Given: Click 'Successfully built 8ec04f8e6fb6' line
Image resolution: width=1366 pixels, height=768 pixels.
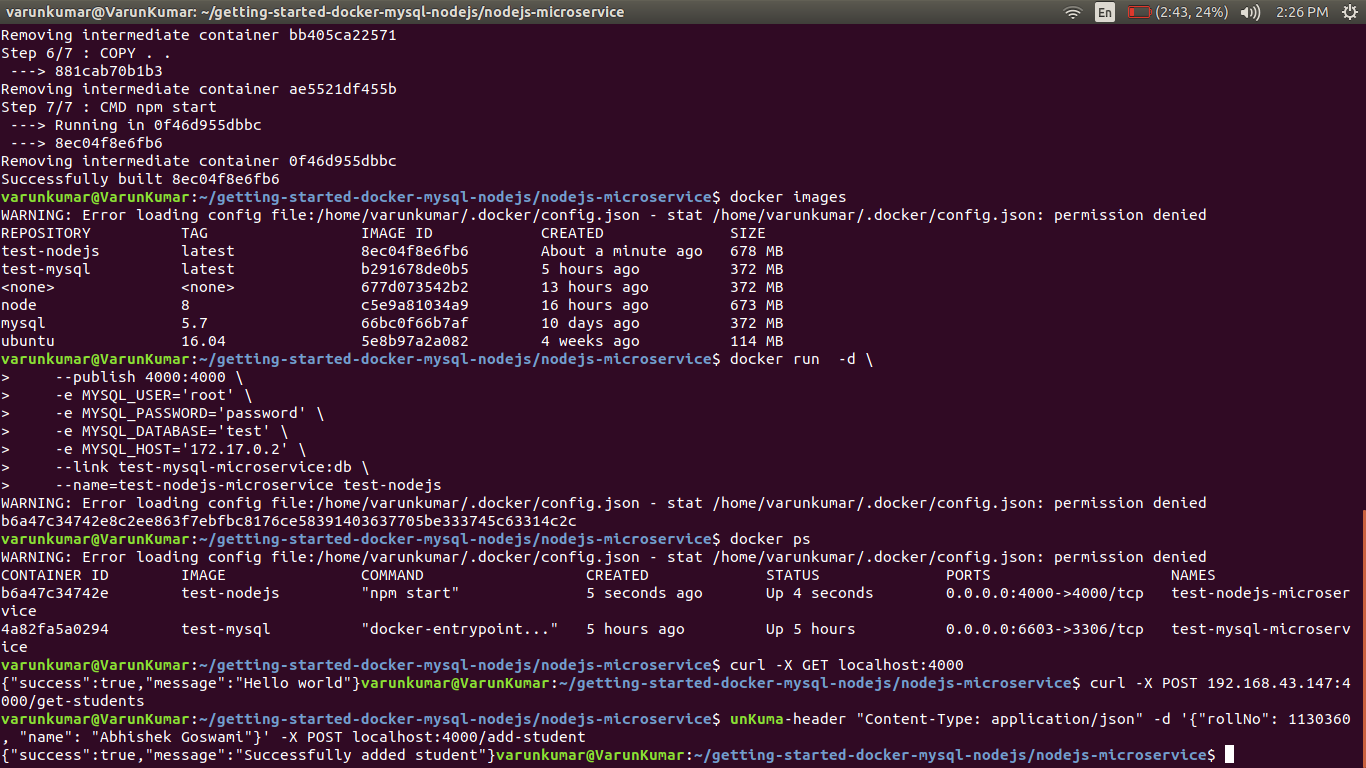Looking at the screenshot, I should (x=140, y=179).
